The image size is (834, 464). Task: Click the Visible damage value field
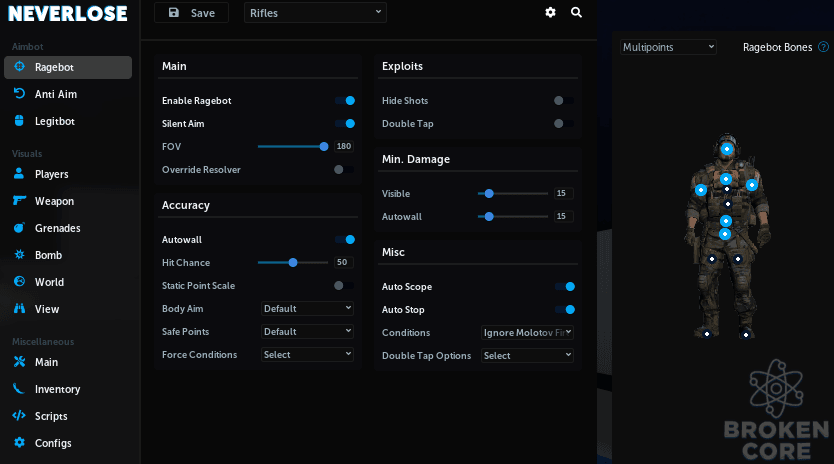[x=563, y=193]
